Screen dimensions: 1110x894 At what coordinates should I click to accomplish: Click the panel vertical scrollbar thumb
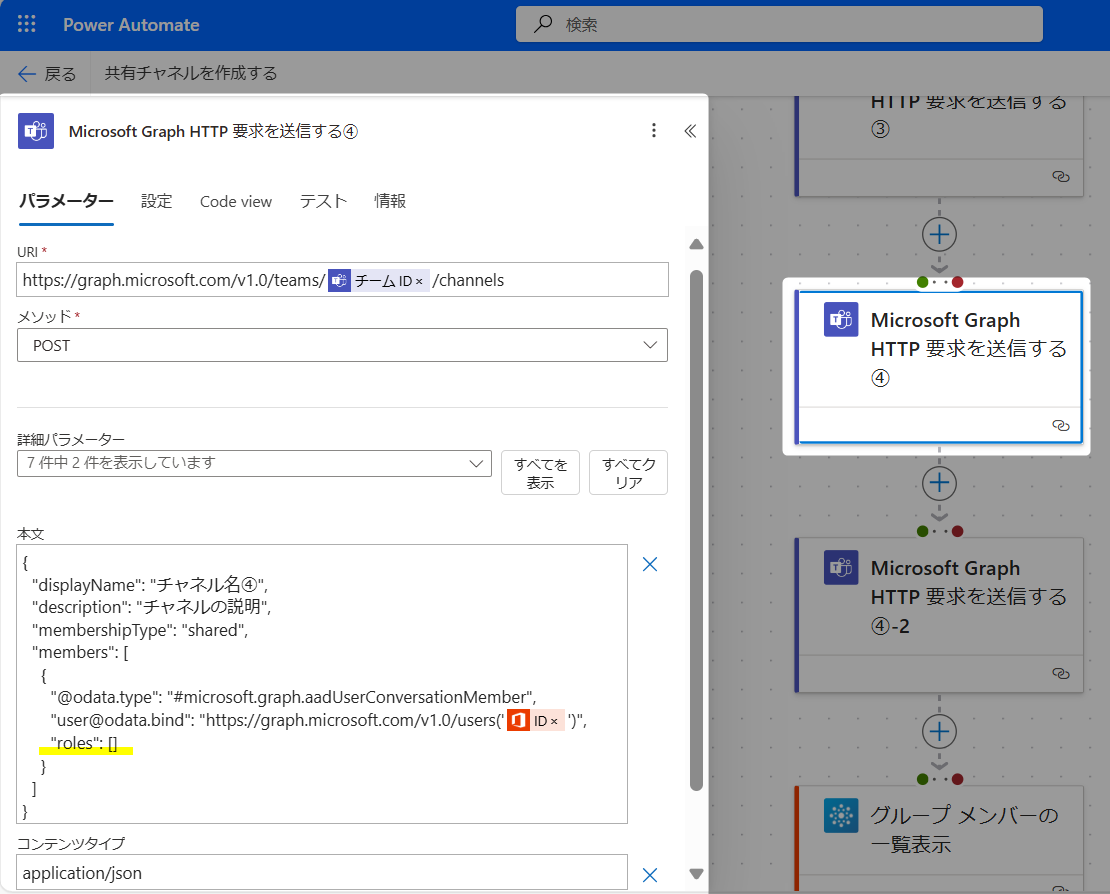coord(697,529)
